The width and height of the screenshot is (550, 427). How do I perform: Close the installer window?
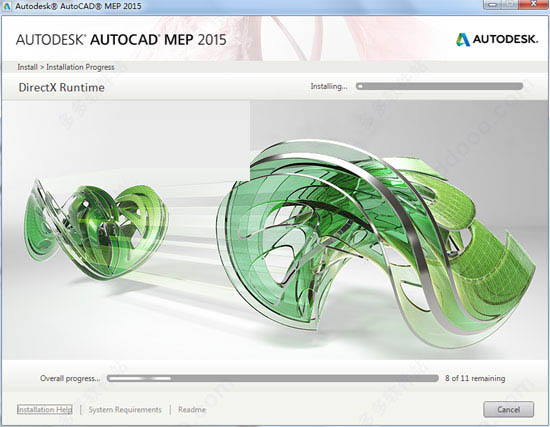(533, 4)
